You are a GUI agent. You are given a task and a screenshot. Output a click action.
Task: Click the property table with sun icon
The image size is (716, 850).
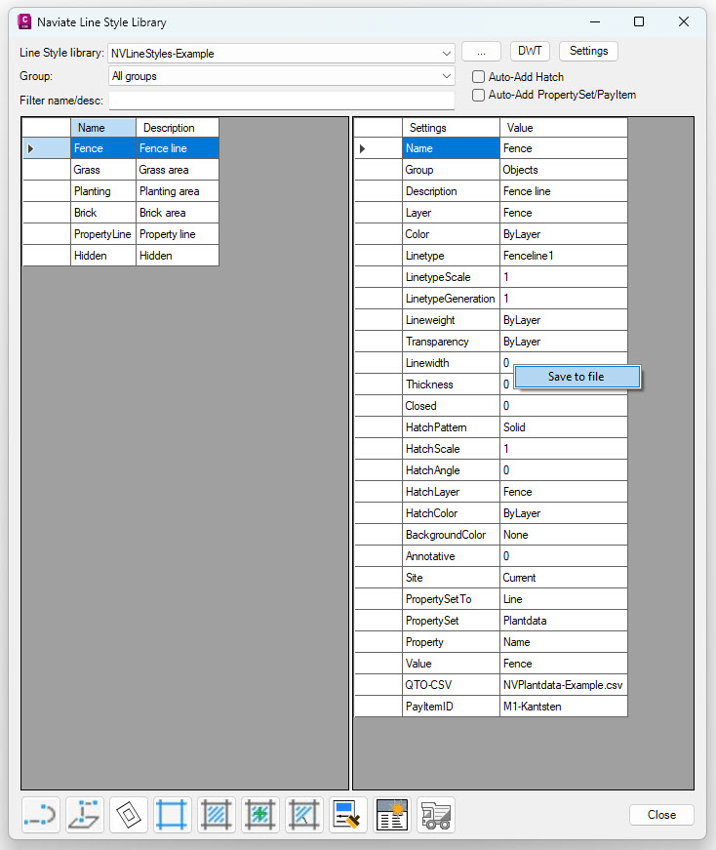click(392, 814)
